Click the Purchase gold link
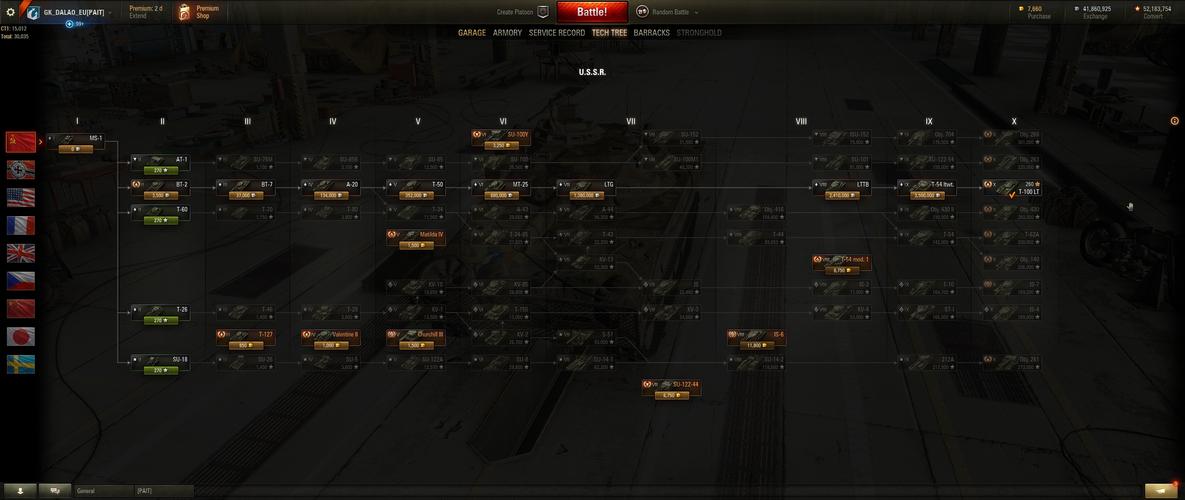This screenshot has width=1185, height=500. tap(1038, 16)
